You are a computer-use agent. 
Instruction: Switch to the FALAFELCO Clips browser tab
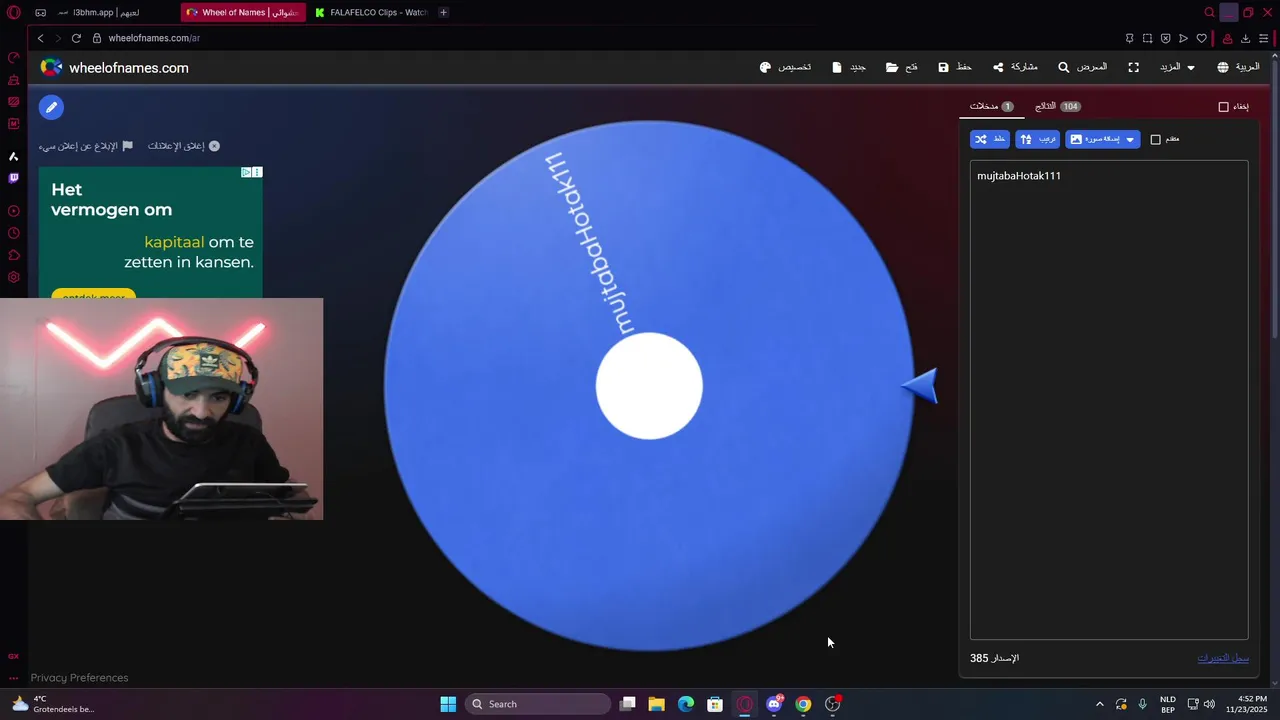371,12
